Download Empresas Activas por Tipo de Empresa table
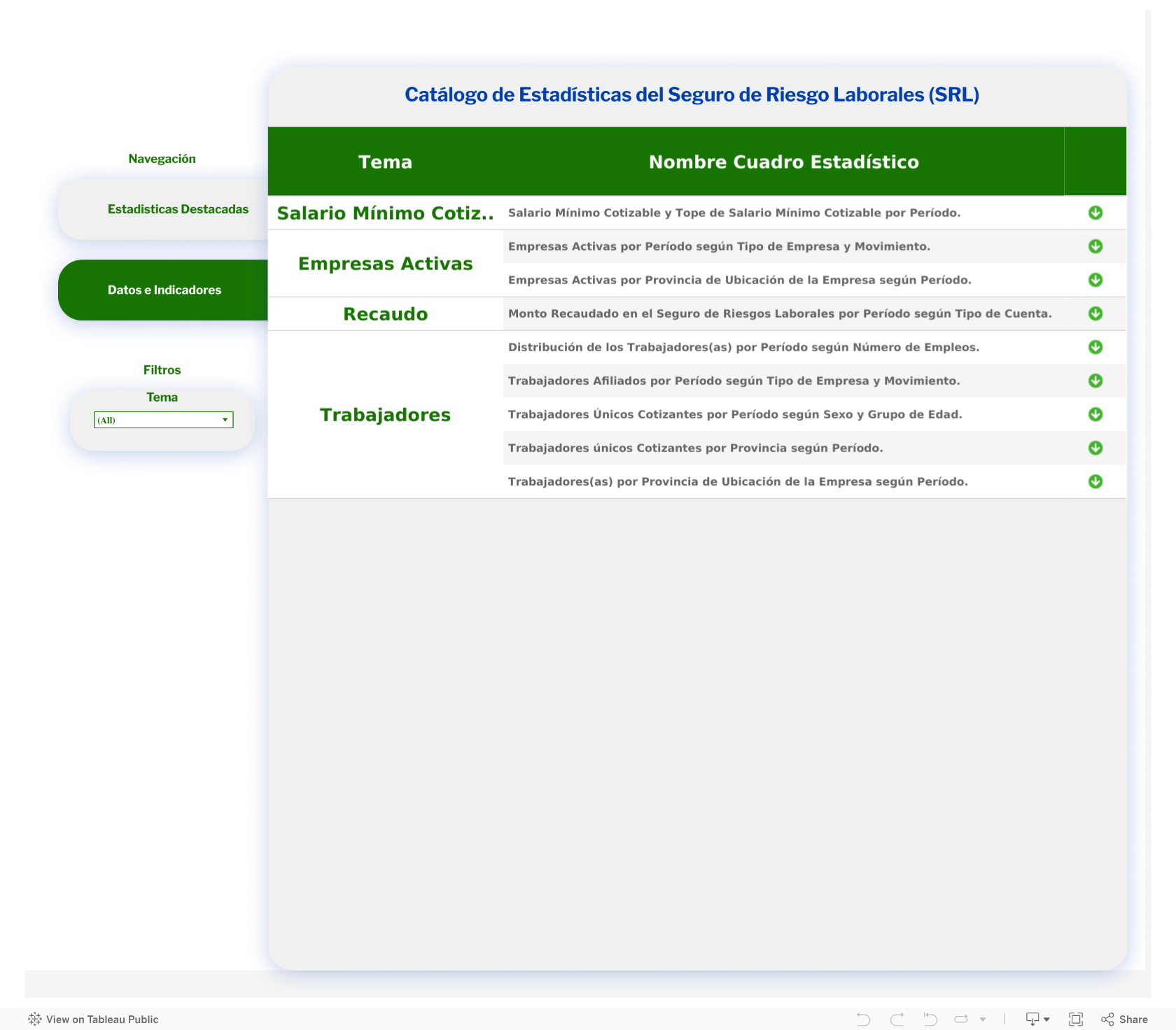Image resolution: width=1176 pixels, height=1030 pixels. [1095, 246]
